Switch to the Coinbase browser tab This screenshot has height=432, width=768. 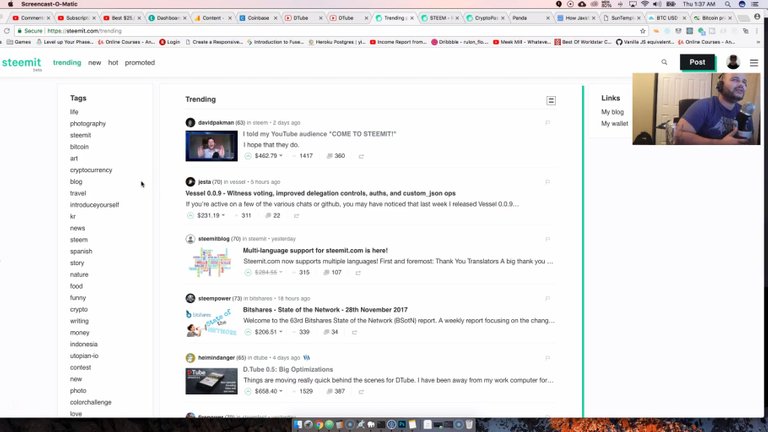264,18
